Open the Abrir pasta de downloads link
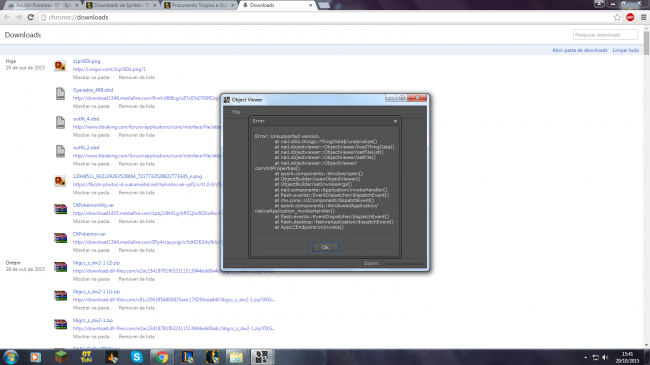Image resolution: width=650 pixels, height=365 pixels. (x=580, y=50)
